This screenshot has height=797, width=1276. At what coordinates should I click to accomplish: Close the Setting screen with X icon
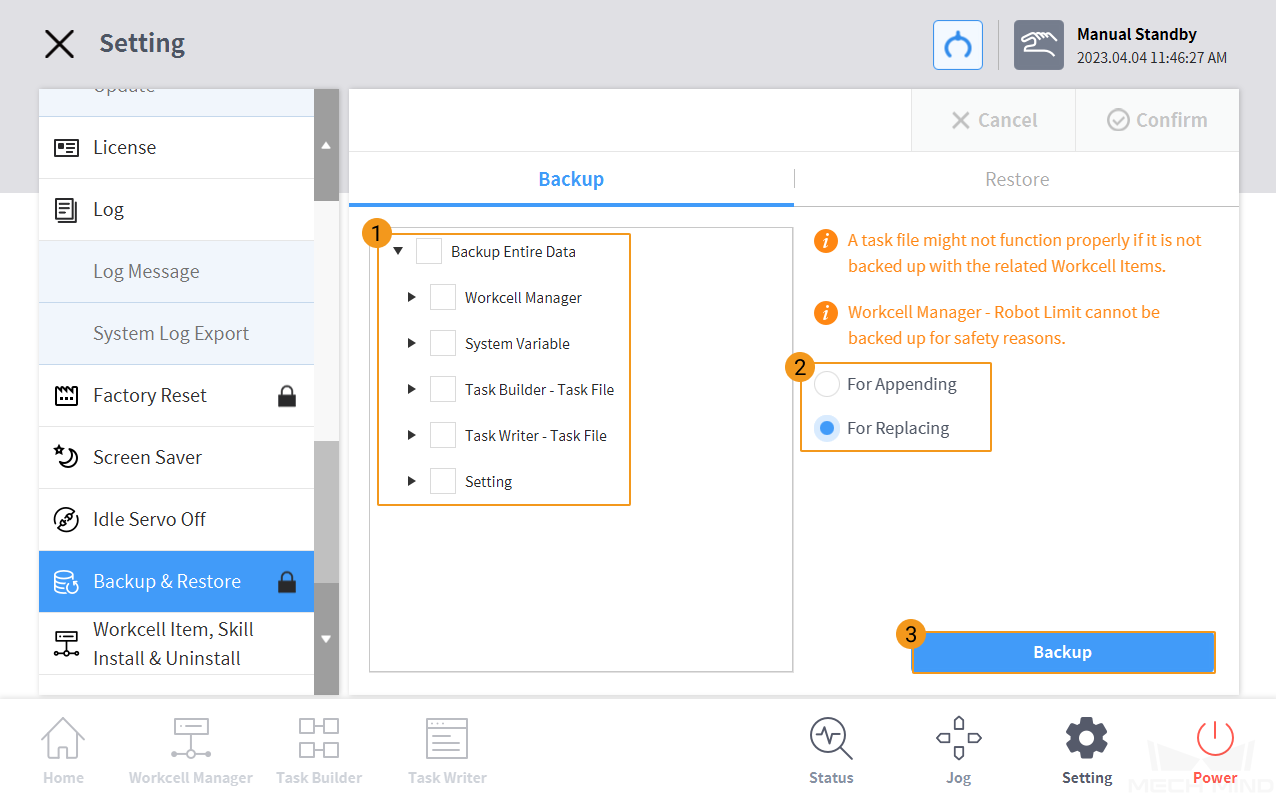tap(59, 44)
